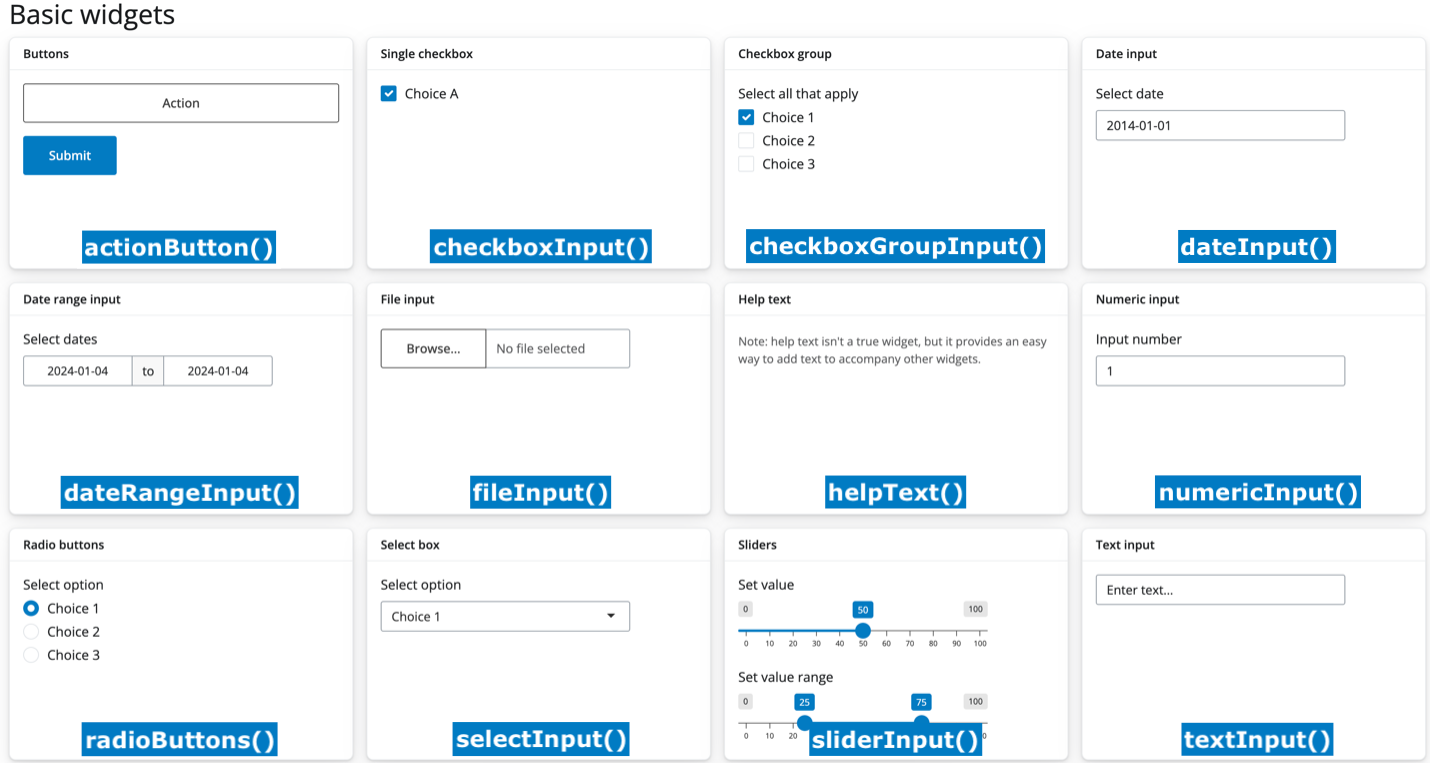Check the Choice 2 checkbox
This screenshot has height=766, width=1430.
[746, 141]
